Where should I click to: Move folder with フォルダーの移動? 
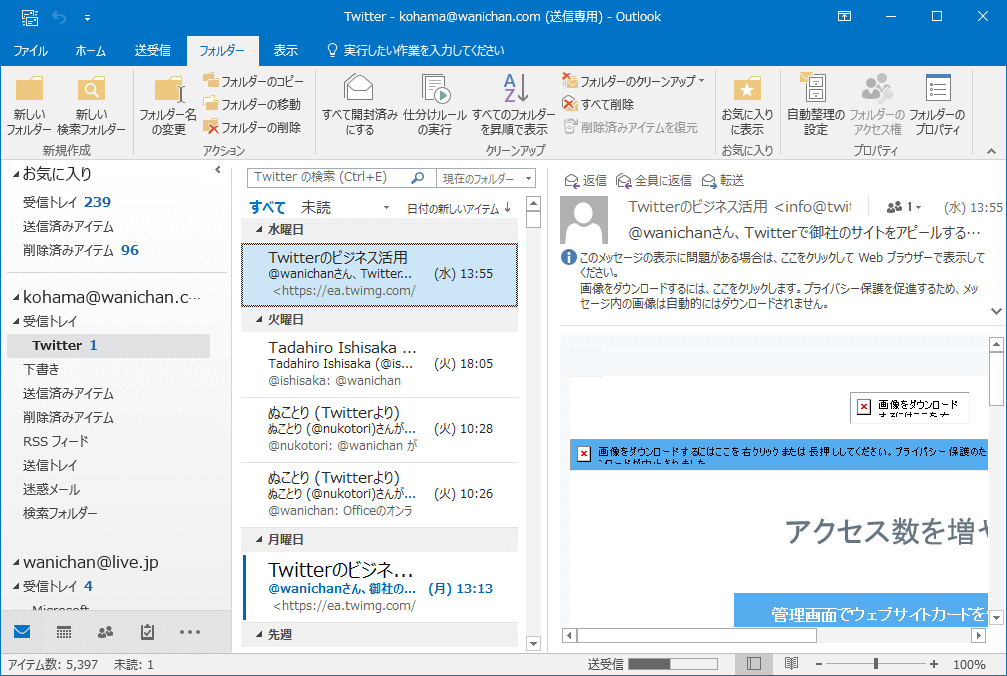point(252,104)
